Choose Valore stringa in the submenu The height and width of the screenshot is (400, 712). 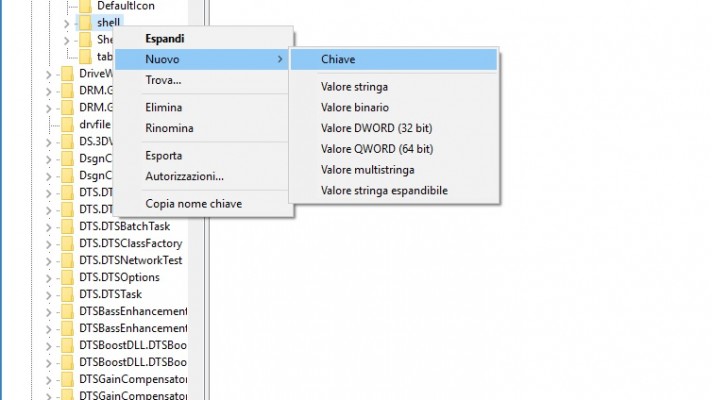pyautogui.click(x=394, y=87)
